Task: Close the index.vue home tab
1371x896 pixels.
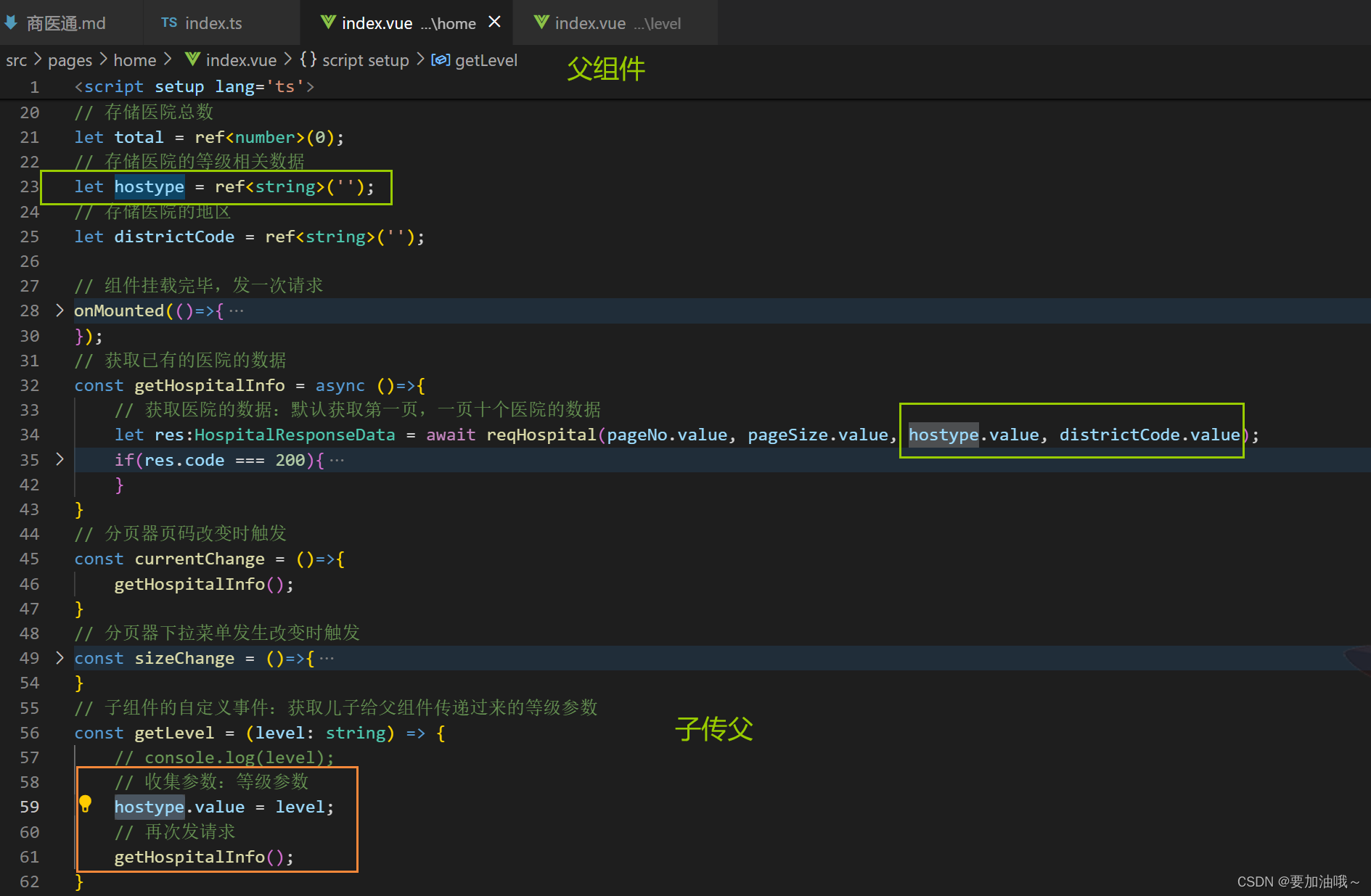Action: click(494, 22)
